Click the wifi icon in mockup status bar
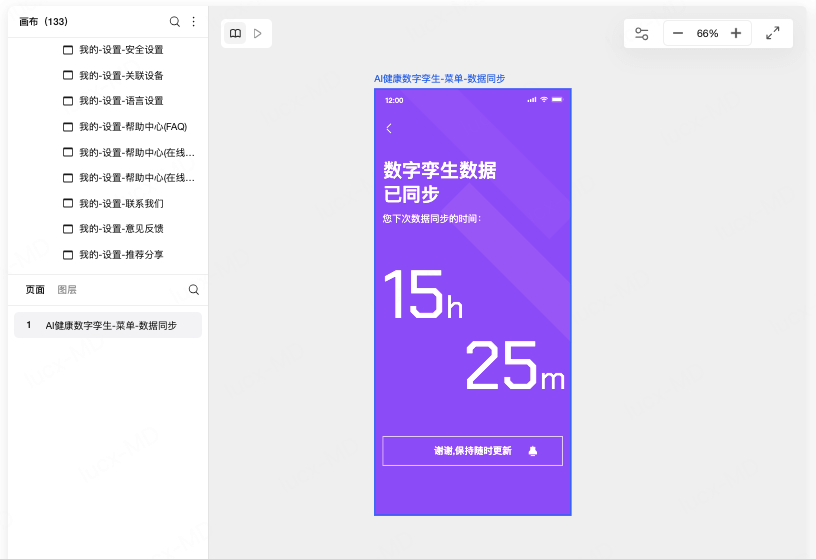Screen dimensions: 816x559 pyautogui.click(x=544, y=99)
